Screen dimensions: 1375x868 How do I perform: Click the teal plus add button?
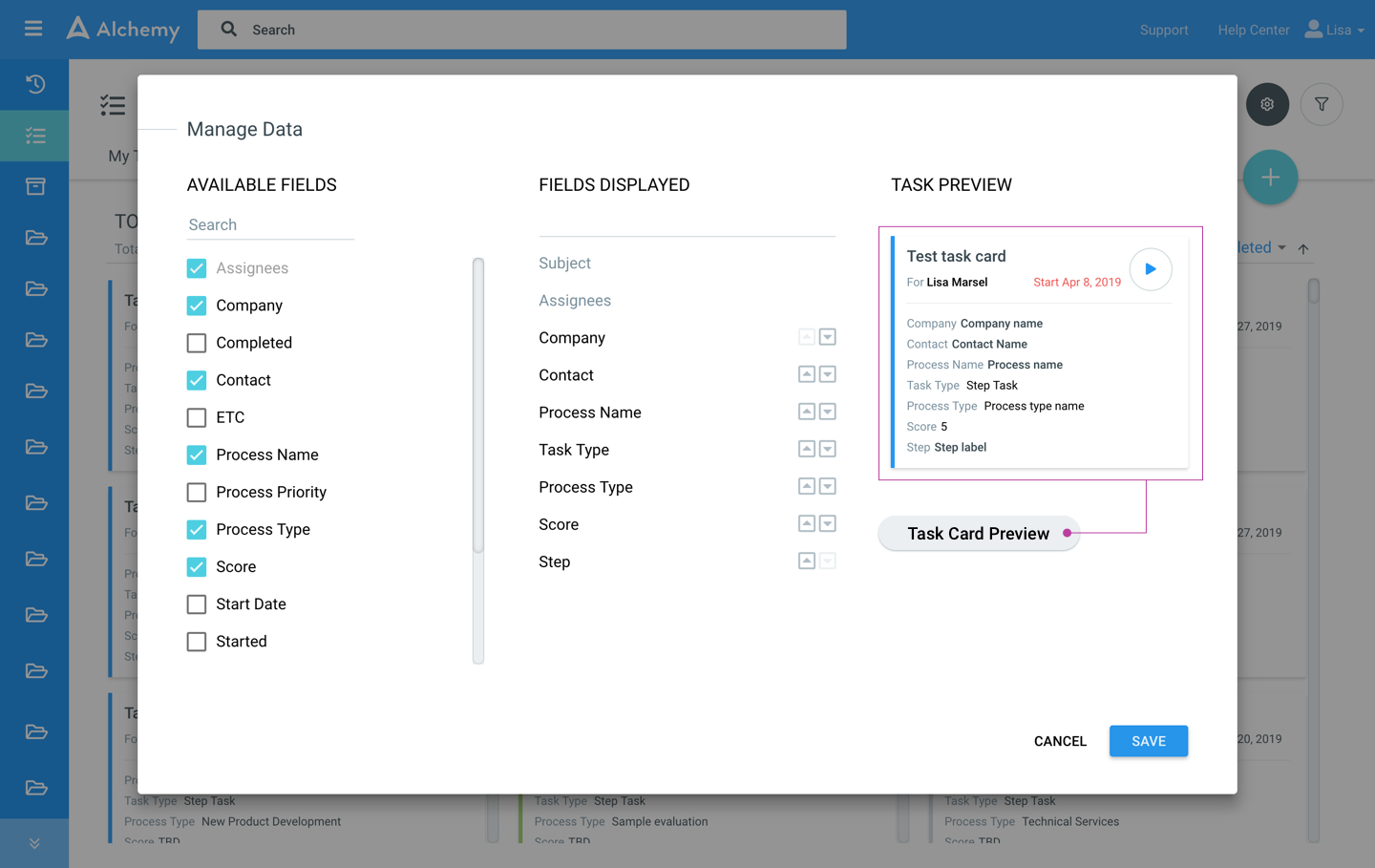click(1270, 177)
